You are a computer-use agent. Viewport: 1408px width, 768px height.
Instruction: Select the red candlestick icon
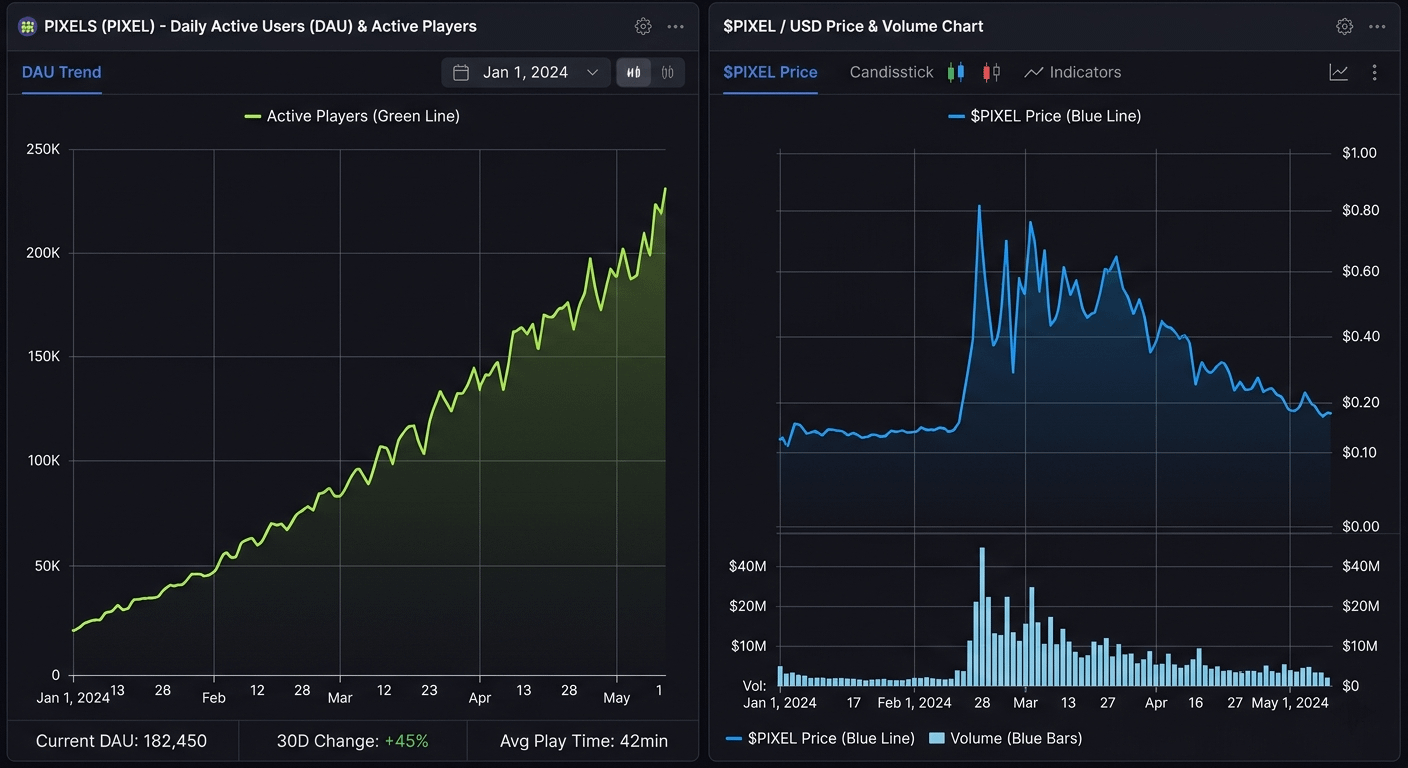pyautogui.click(x=991, y=72)
